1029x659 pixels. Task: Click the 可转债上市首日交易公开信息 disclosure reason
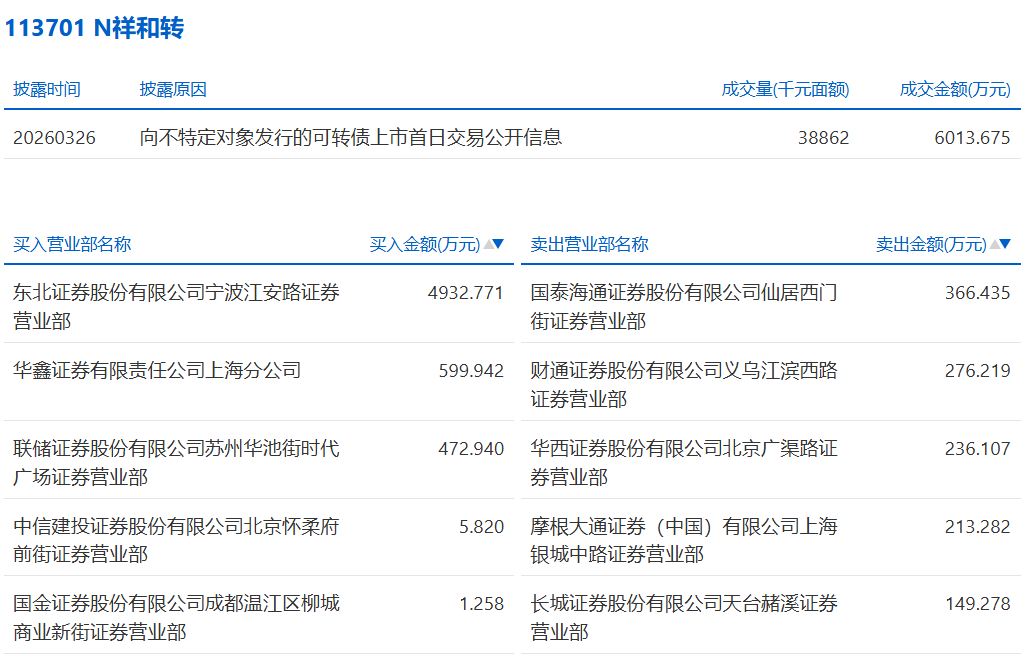coord(351,137)
